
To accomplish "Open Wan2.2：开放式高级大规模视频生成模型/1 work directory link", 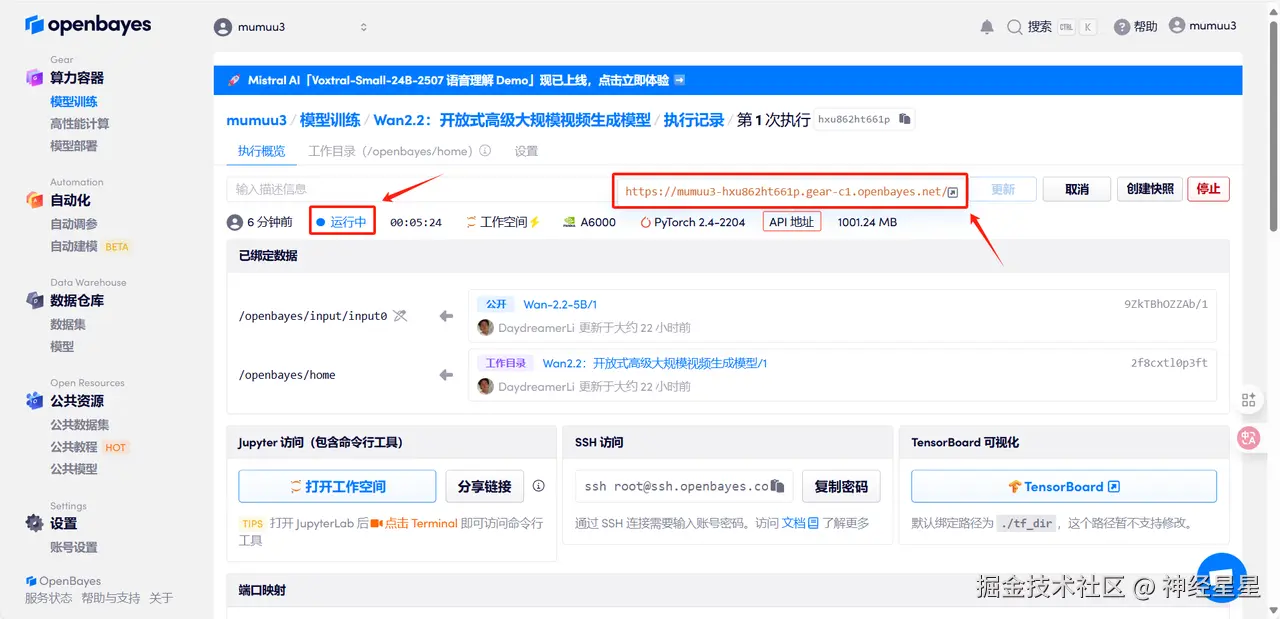I will (x=654, y=363).
